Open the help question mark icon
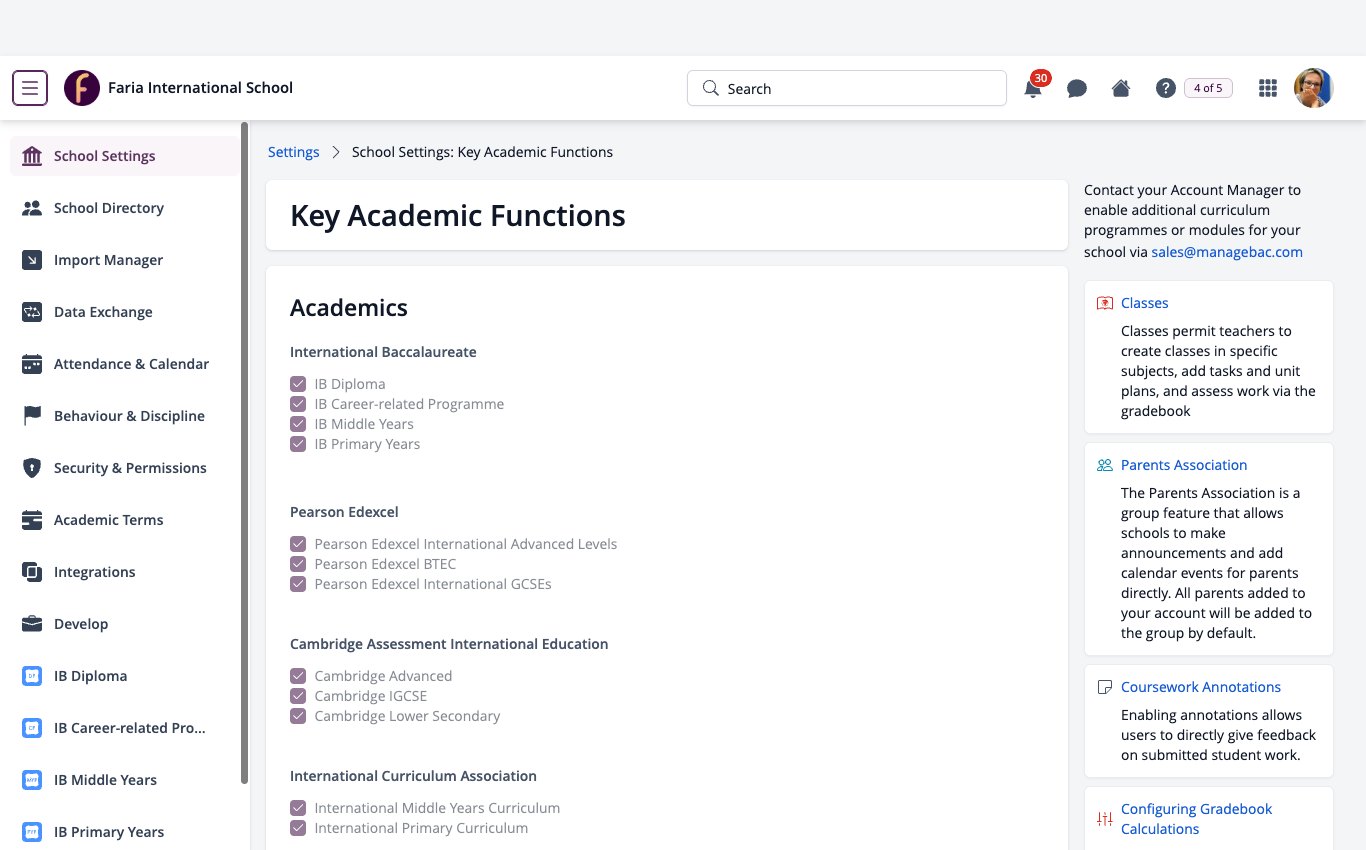This screenshot has width=1366, height=850. click(x=1165, y=88)
